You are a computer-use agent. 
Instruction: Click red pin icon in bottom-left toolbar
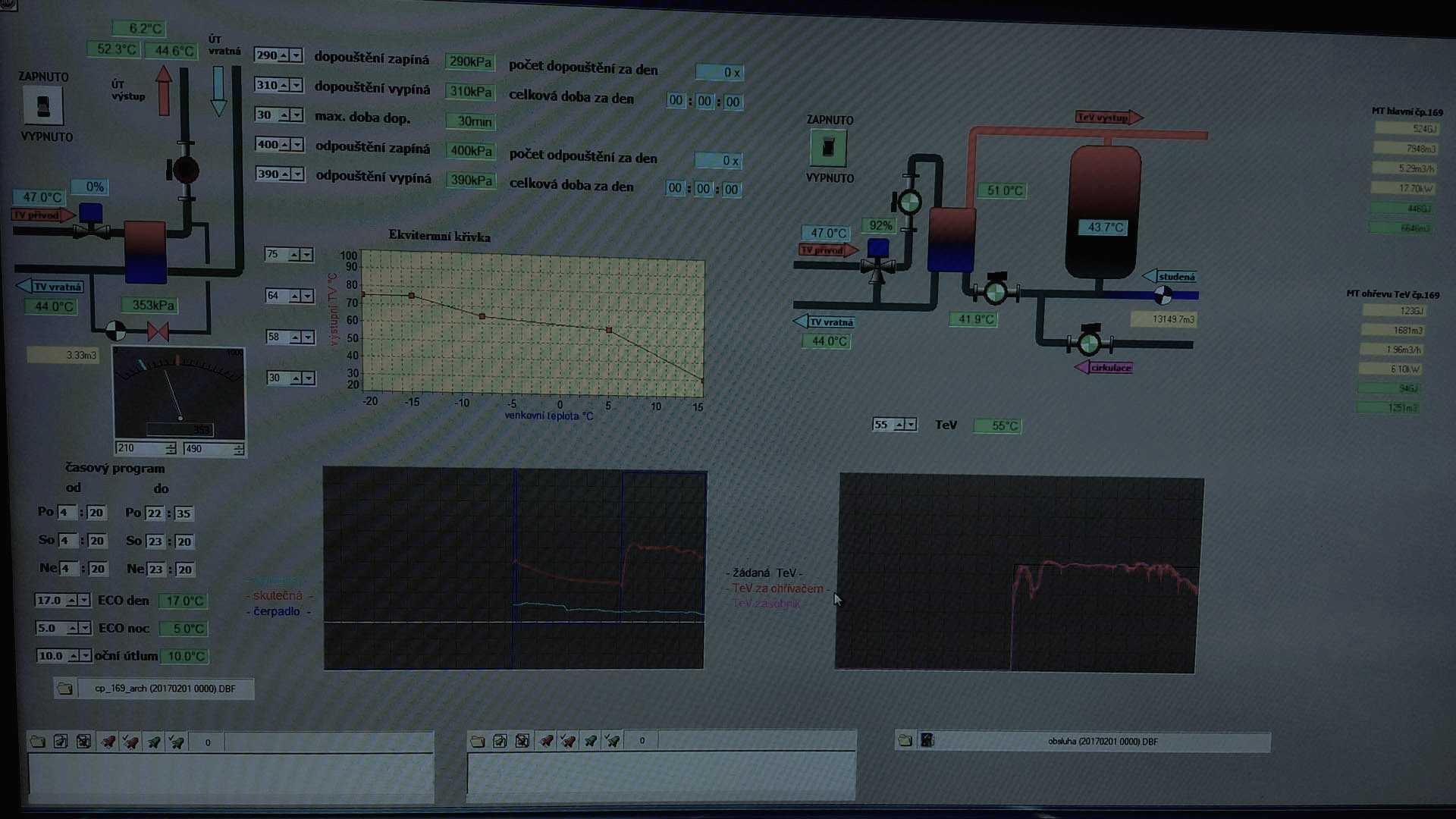click(108, 742)
